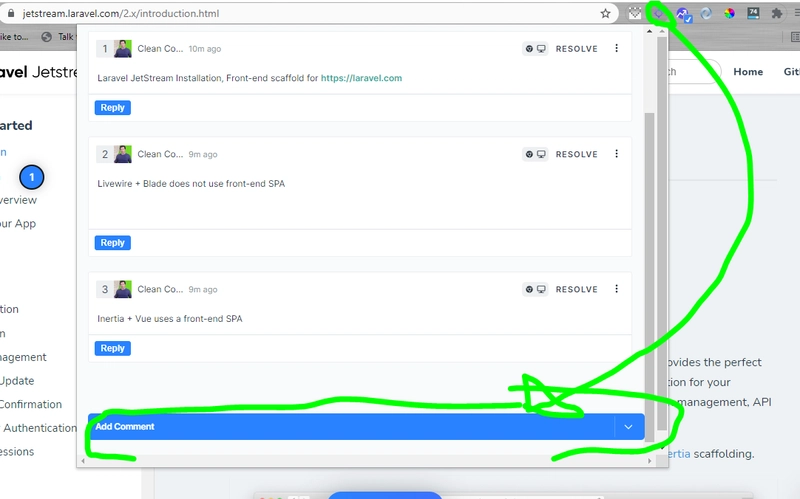Click the author avatar on comment 3
This screenshot has height=499, width=800.
click(x=122, y=289)
